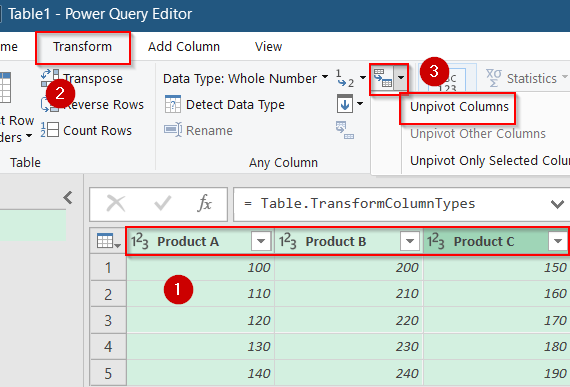Screen dimensions: 570x387
Task: Click the cell with value 210
Action: tap(349, 294)
